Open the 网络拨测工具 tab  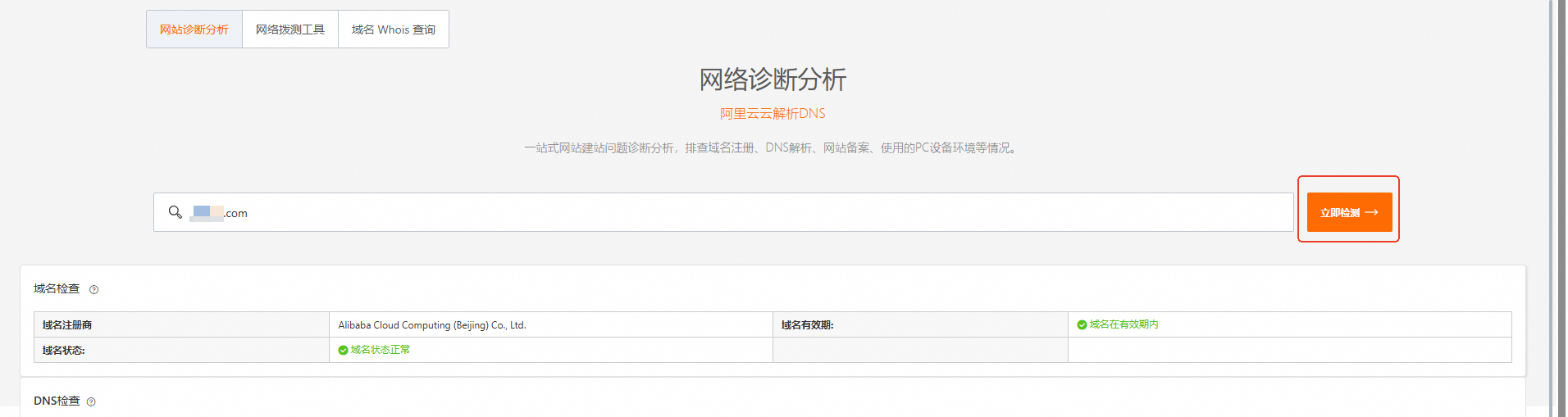290,29
